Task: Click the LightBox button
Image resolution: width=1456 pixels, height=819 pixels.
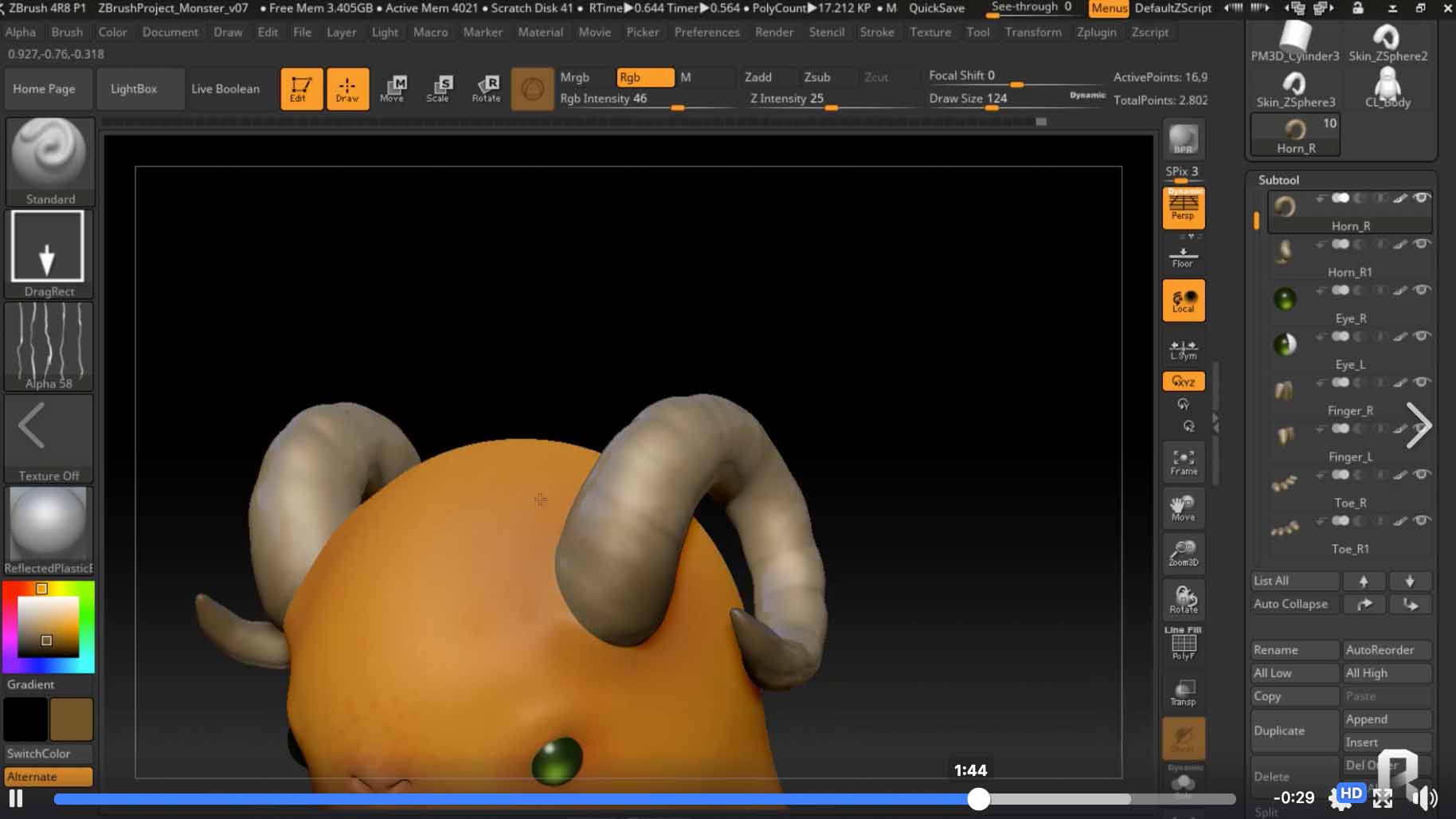Action: coord(134,88)
